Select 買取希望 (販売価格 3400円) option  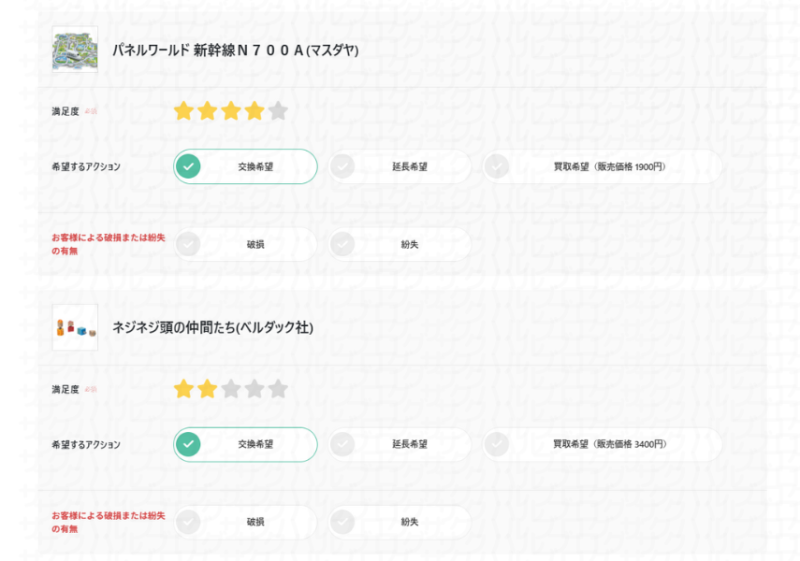(x=602, y=444)
